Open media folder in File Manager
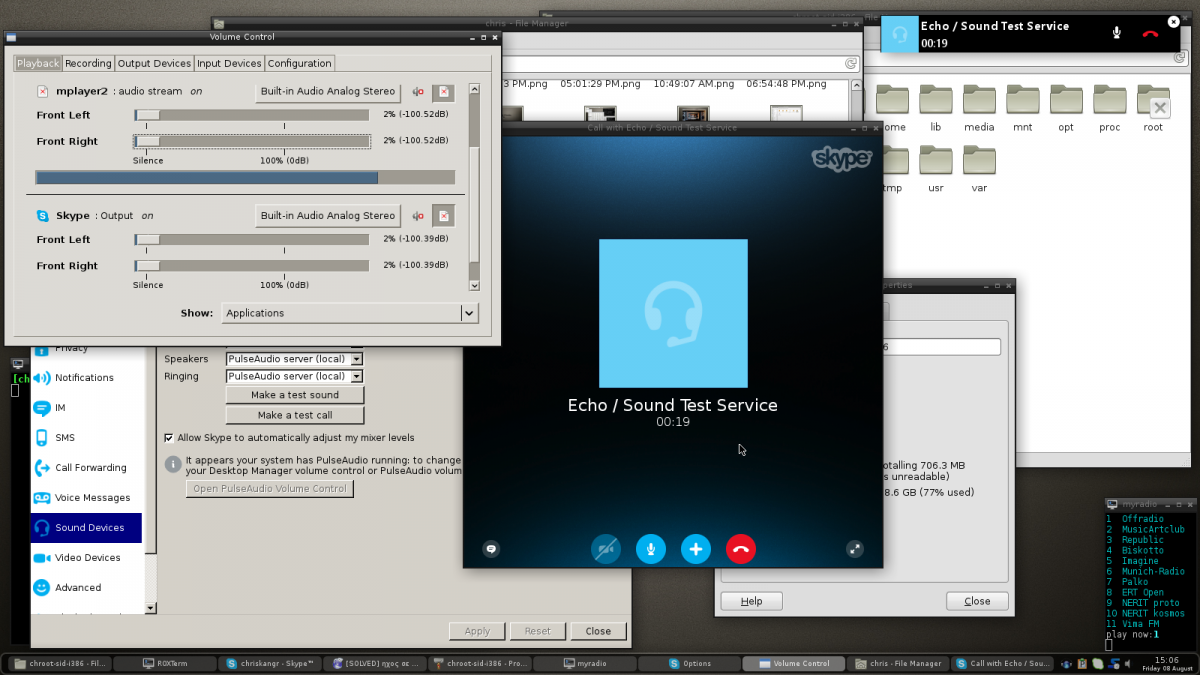 pyautogui.click(x=979, y=107)
